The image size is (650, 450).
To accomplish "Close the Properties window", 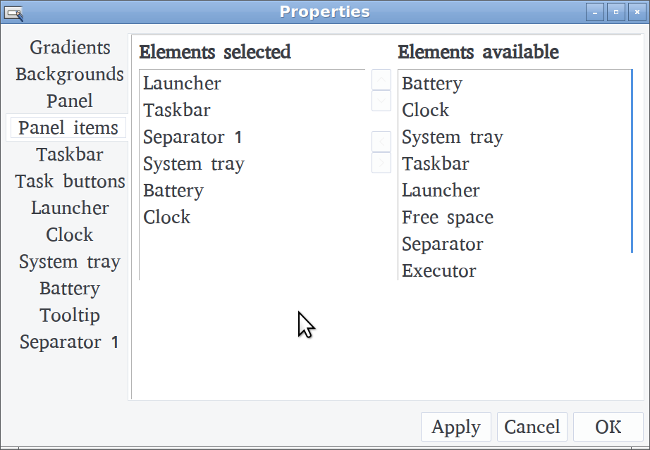I will (635, 12).
